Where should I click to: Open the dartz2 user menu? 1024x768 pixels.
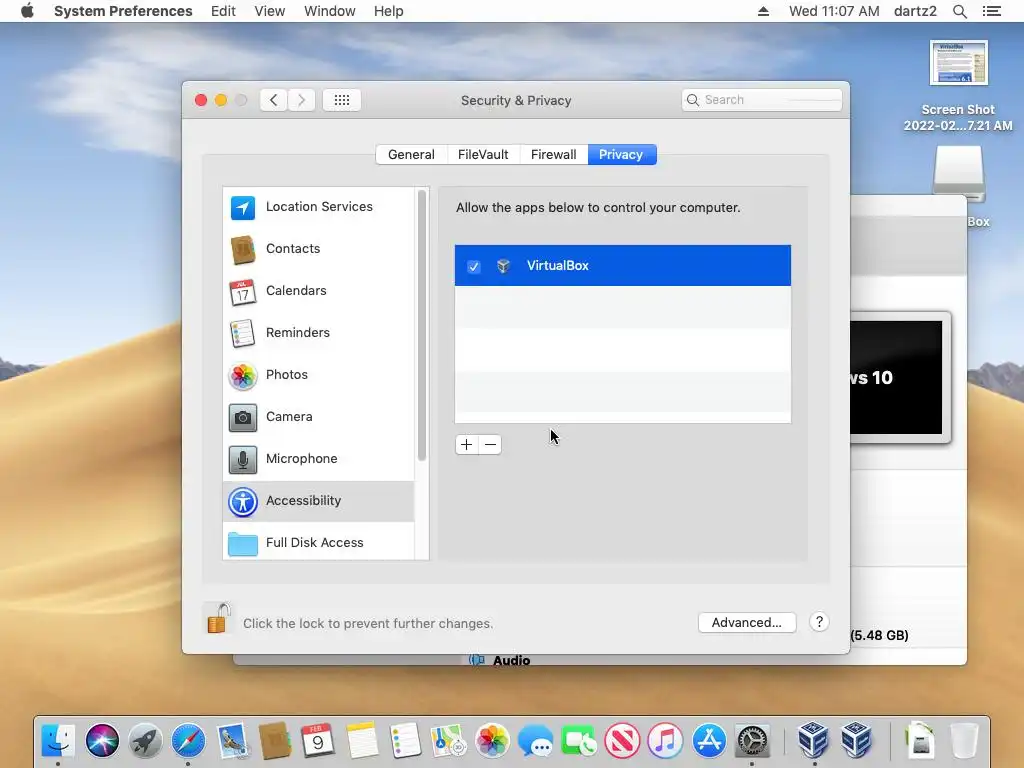pyautogui.click(x=915, y=11)
